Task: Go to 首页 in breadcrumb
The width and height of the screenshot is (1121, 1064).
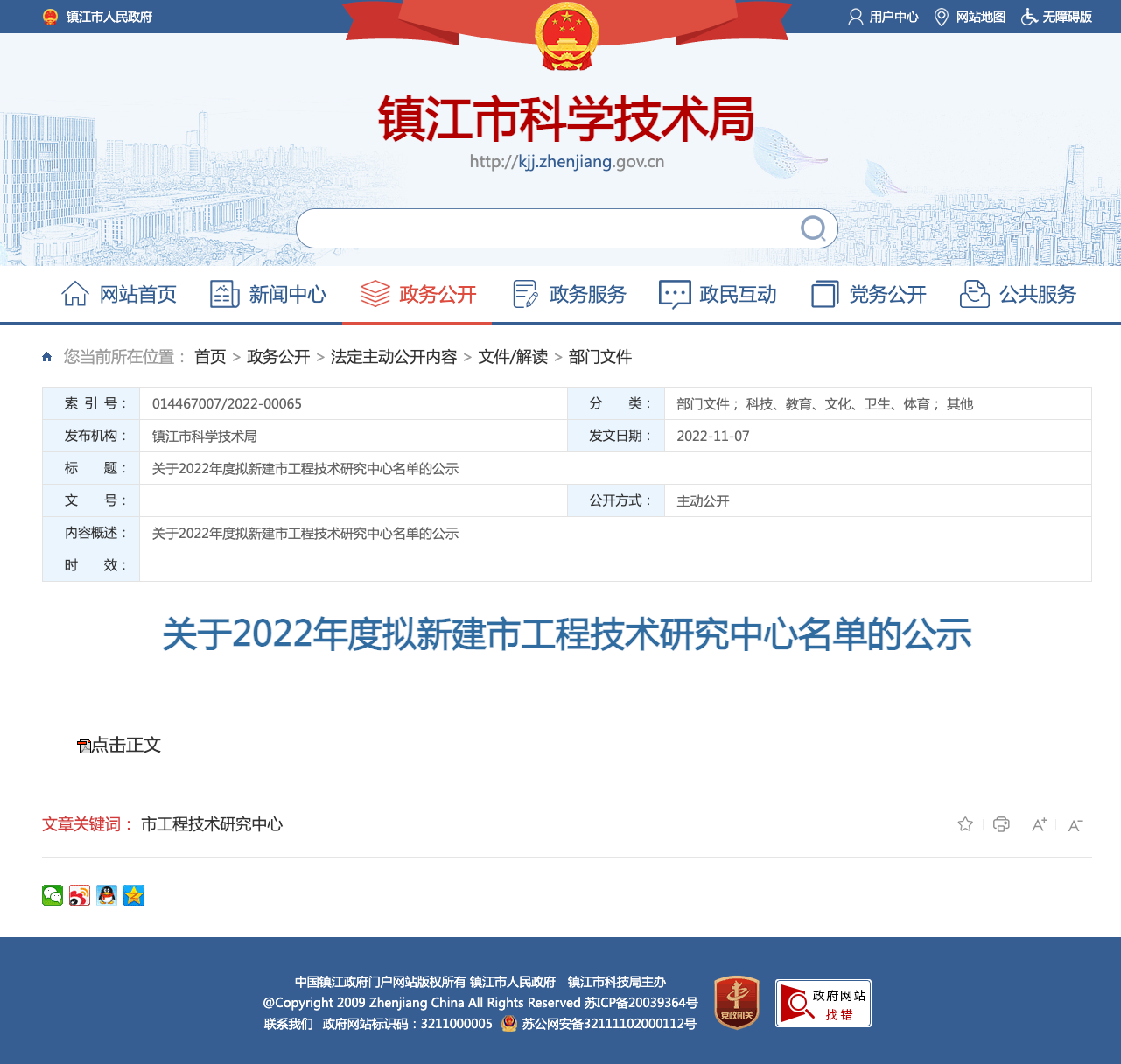Action: pos(210,357)
